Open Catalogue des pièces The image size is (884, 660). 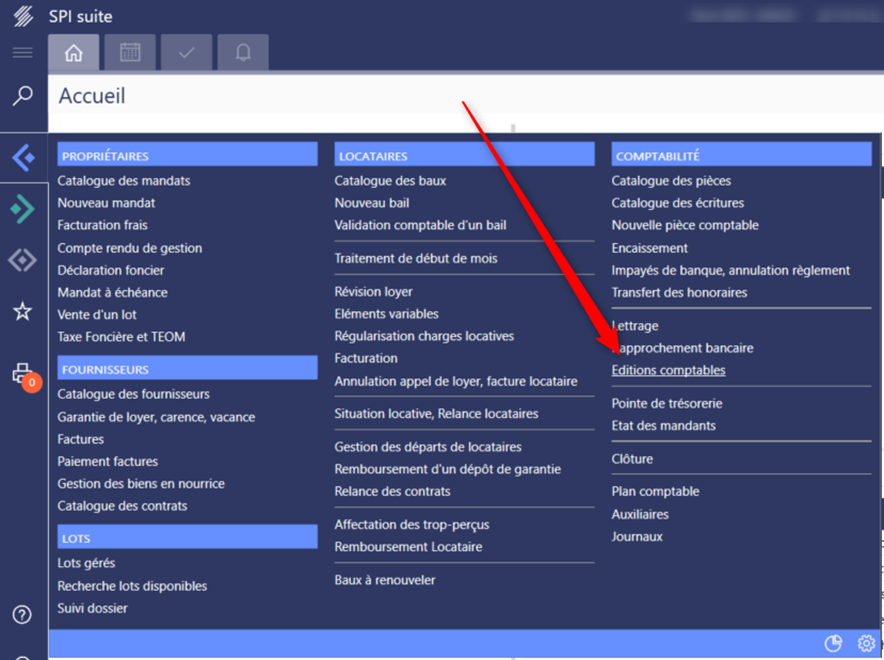tap(671, 181)
